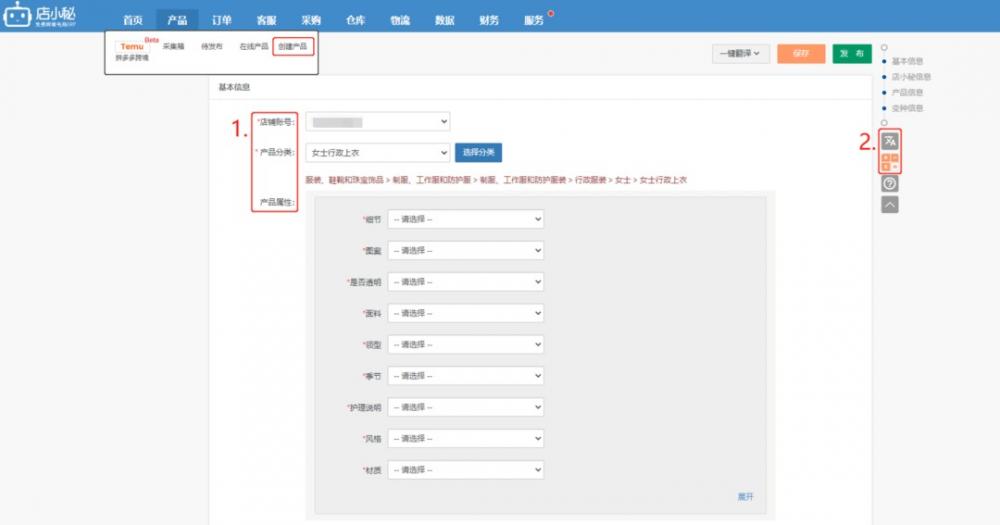Open the 风格 attribute dropdown
This screenshot has height=525, width=1000.
[466, 438]
